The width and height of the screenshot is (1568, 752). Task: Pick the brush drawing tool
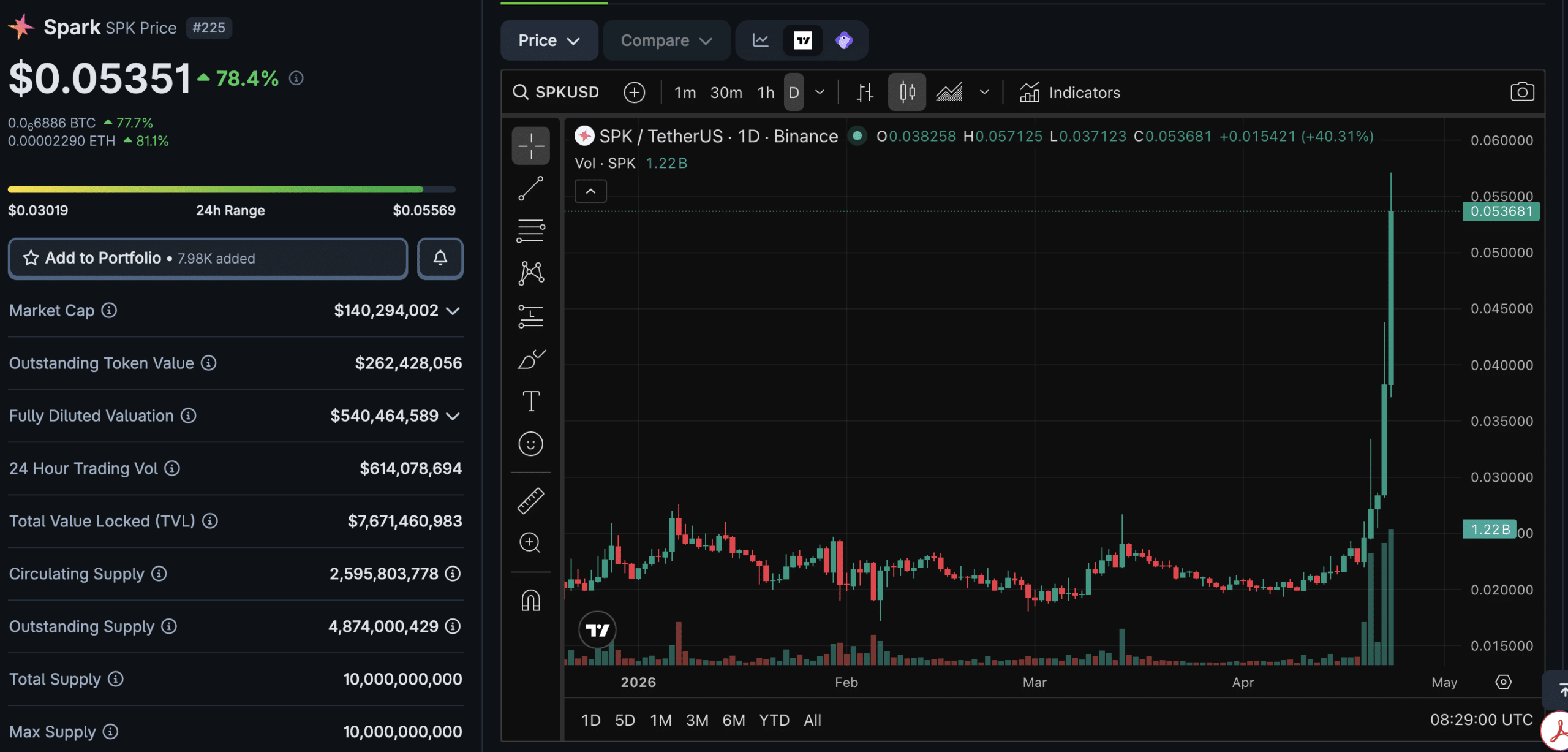tap(530, 359)
